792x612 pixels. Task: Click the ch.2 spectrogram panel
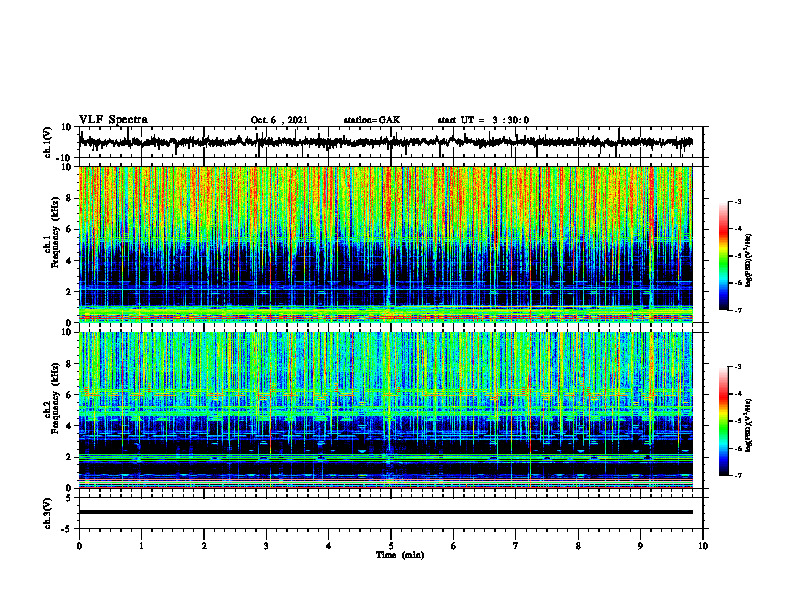[x=385, y=410]
